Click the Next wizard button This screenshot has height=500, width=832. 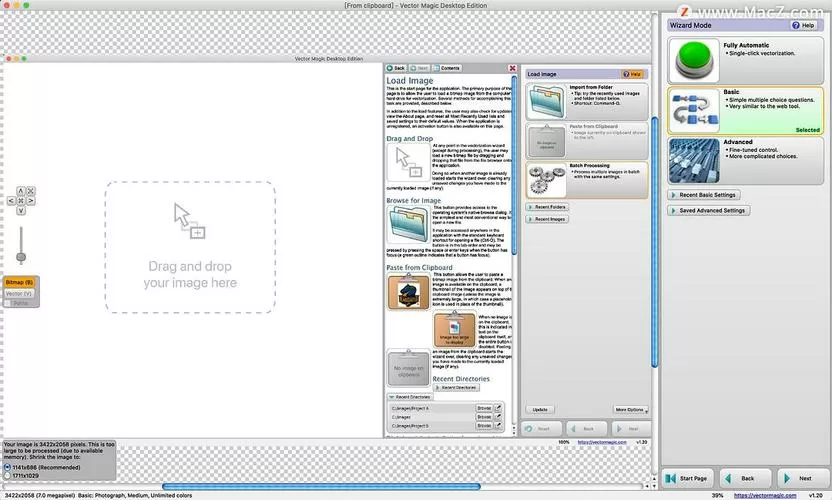tap(802, 478)
